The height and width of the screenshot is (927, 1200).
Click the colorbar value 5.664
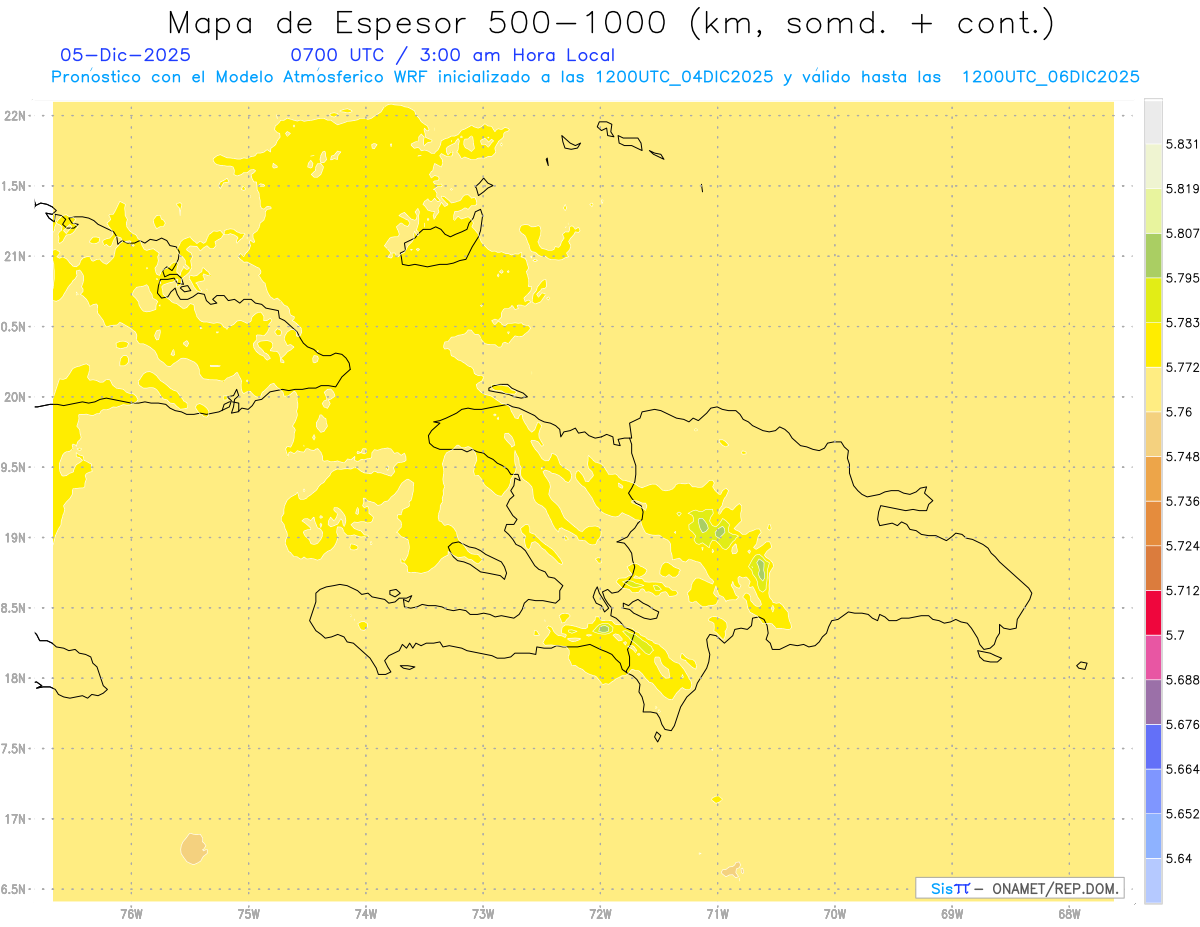click(1182, 769)
